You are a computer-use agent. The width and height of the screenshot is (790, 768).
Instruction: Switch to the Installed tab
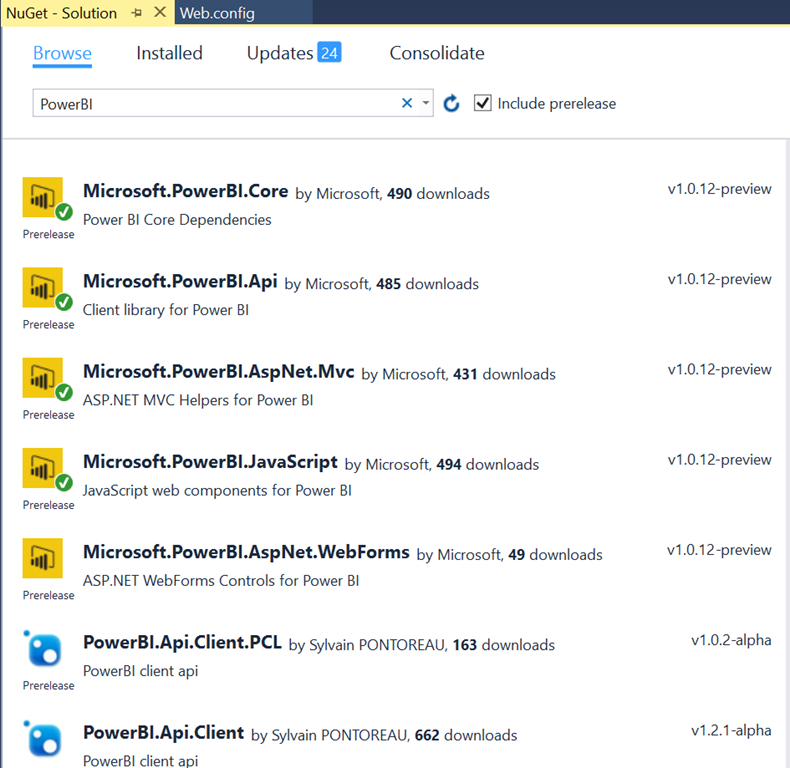[x=169, y=53]
